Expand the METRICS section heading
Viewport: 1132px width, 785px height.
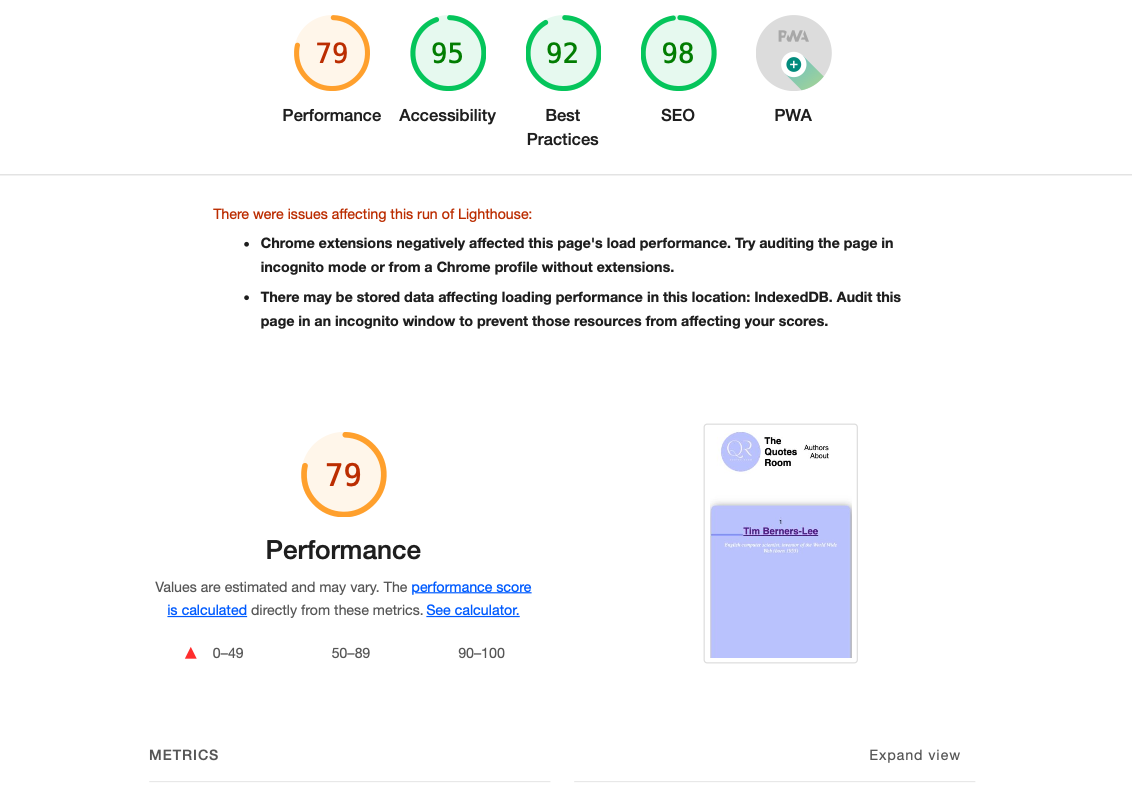point(184,755)
